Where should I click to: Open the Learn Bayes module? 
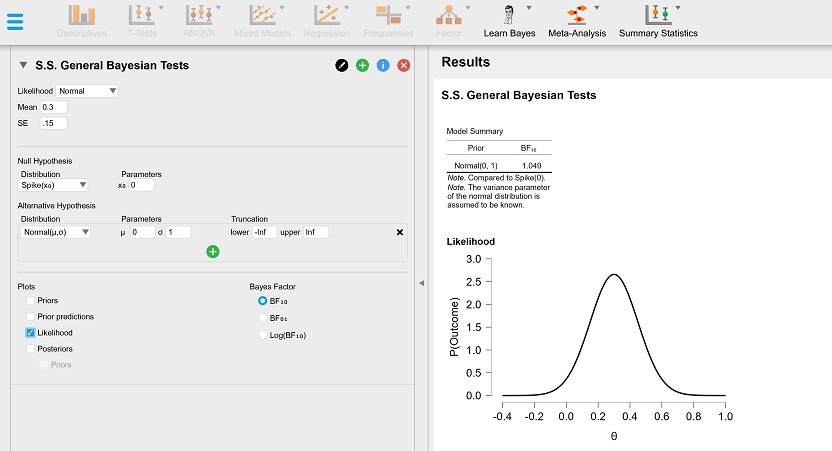510,20
